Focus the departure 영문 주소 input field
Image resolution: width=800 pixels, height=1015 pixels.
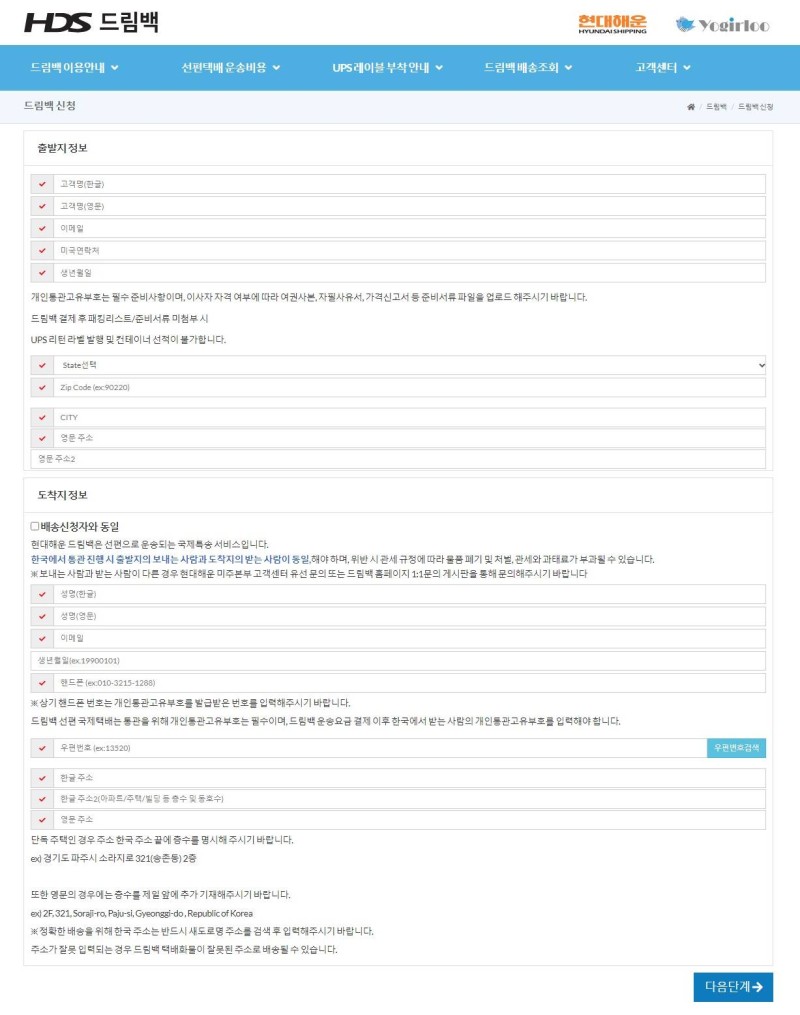point(410,438)
